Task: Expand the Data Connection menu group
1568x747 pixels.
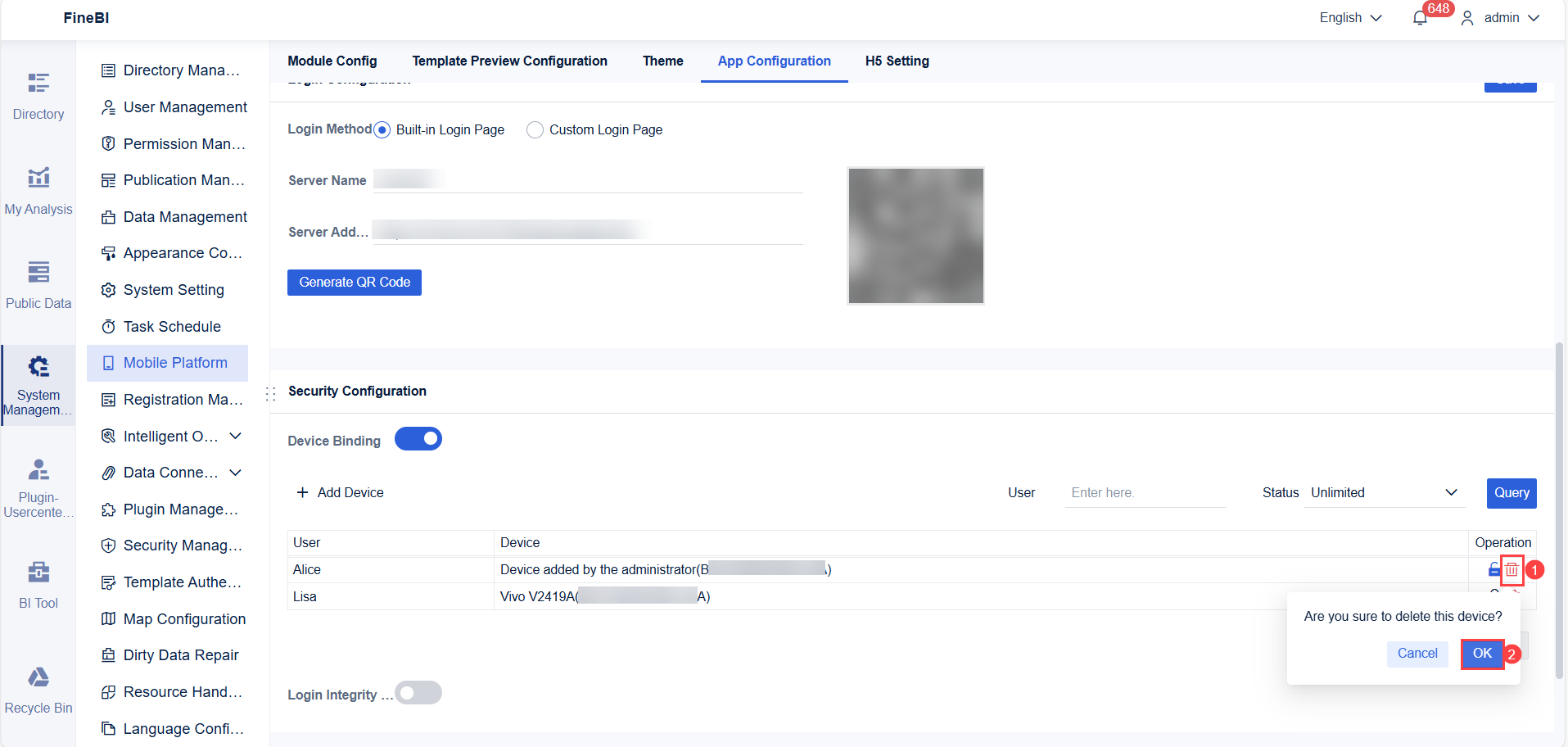Action: coord(236,473)
